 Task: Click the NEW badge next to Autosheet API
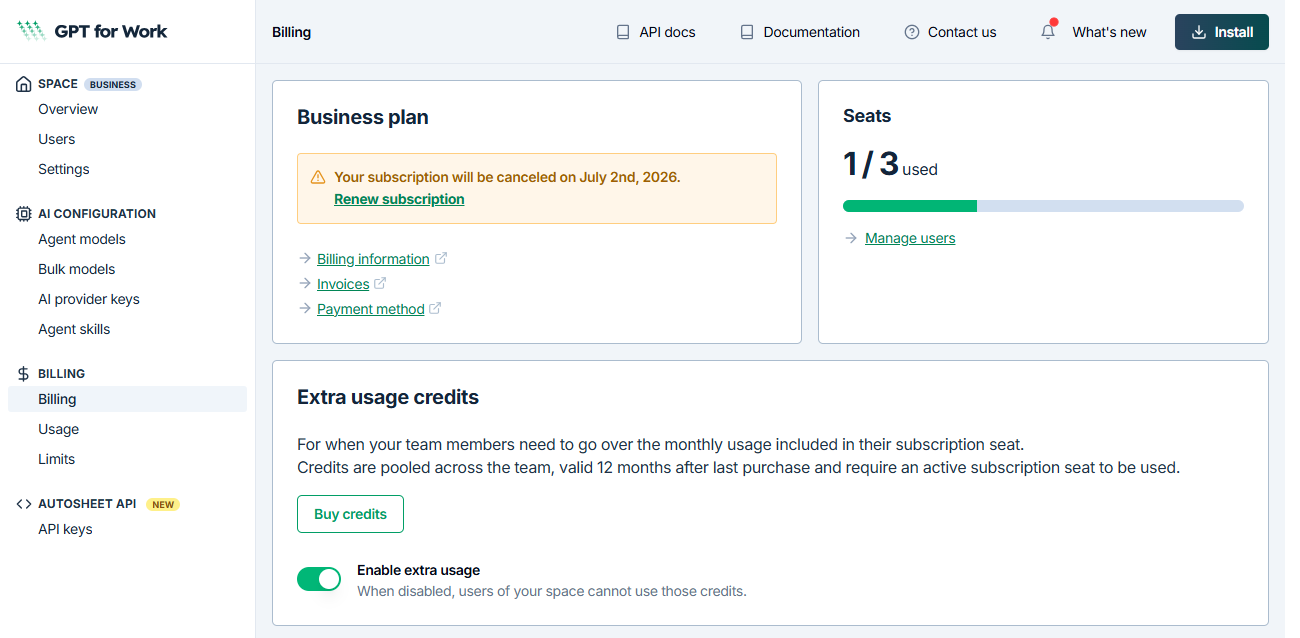click(163, 505)
